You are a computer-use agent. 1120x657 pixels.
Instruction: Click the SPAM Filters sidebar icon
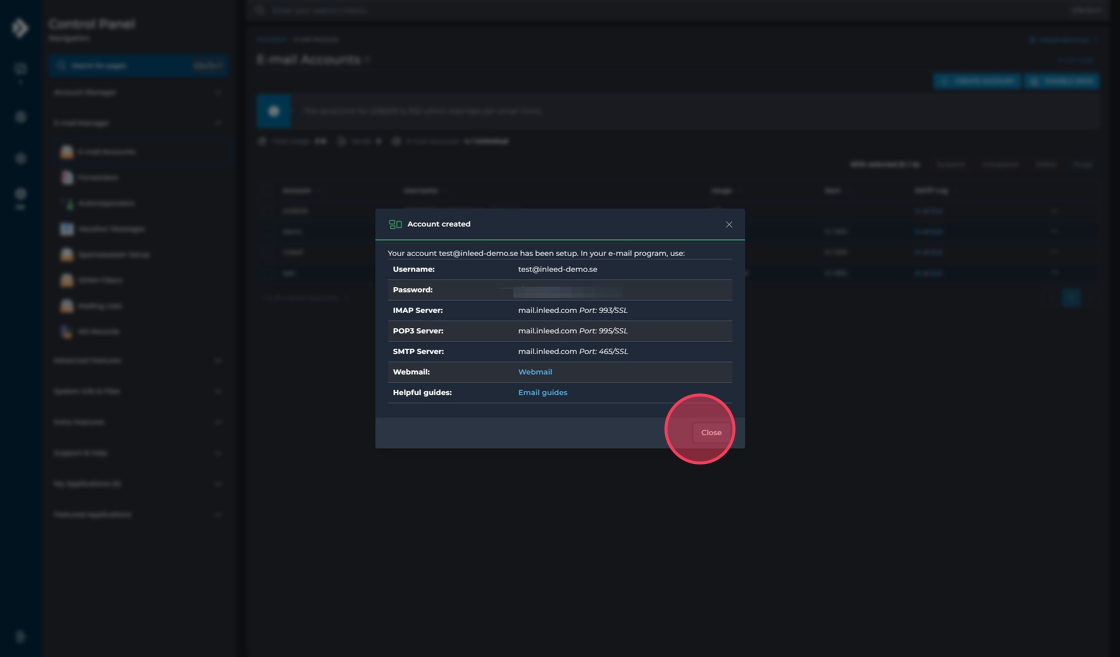(67, 281)
